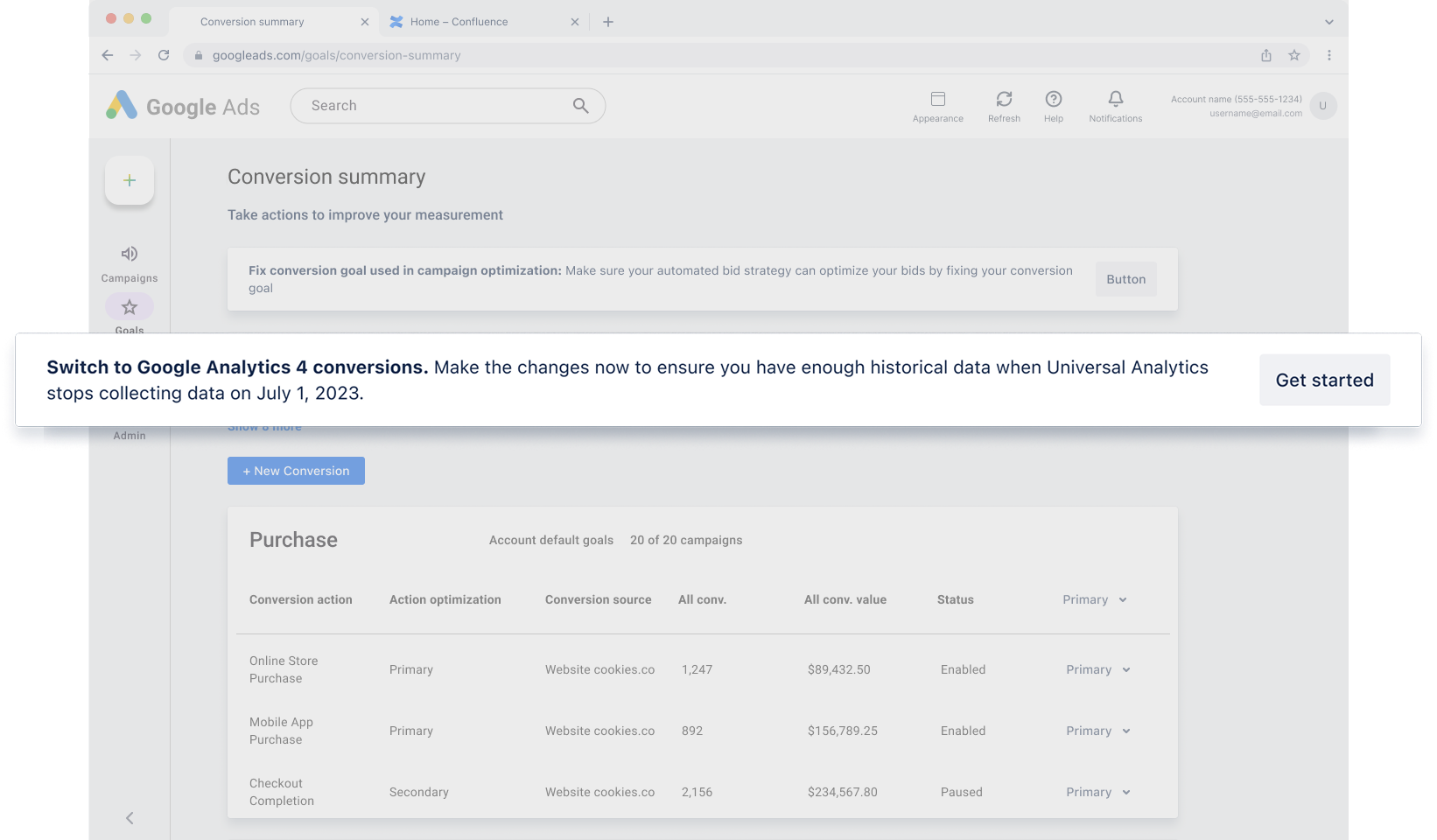Click the All conv. column header
The width and height of the screenshot is (1437, 840).
702,599
